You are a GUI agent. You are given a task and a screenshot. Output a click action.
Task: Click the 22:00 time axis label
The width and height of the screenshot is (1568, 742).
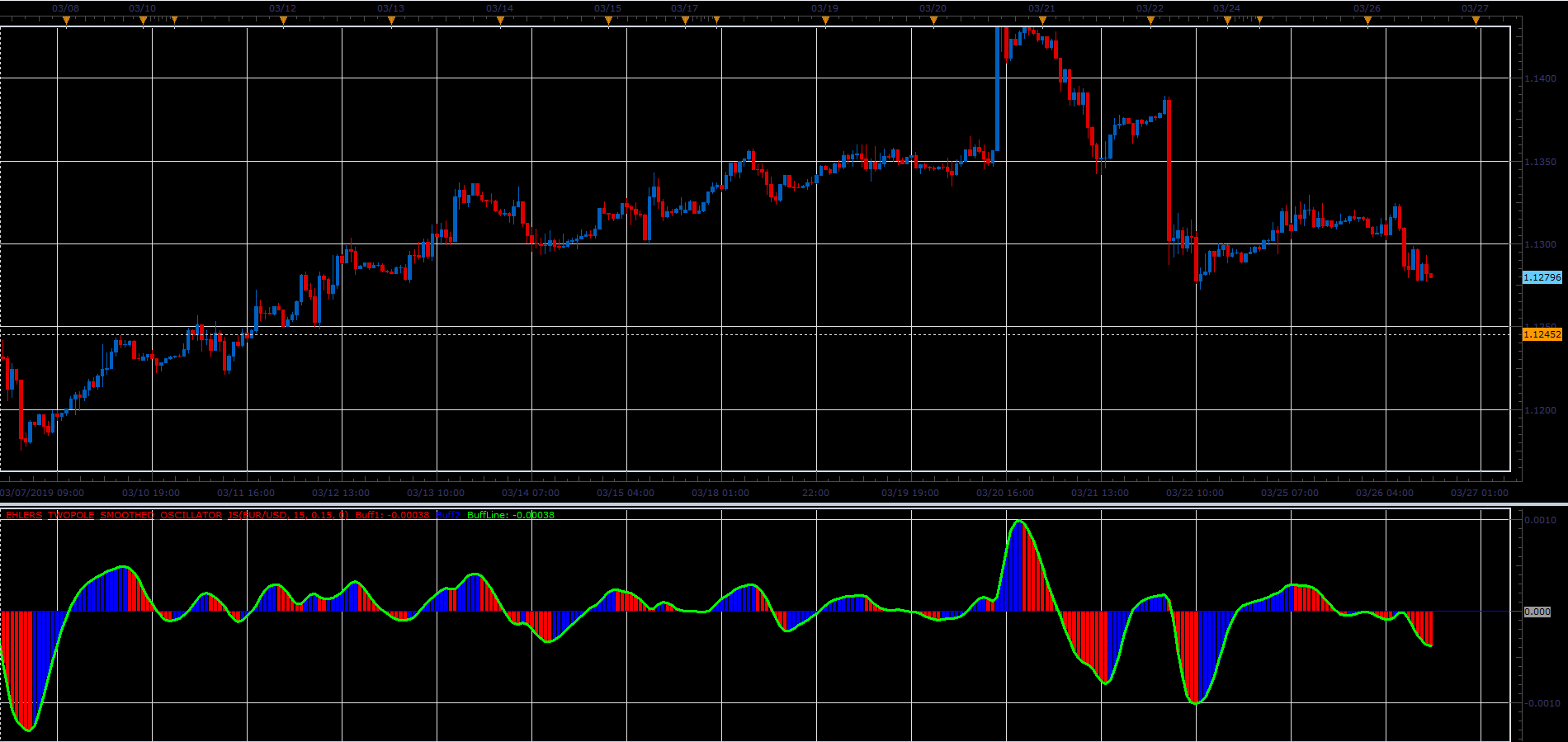[x=815, y=493]
